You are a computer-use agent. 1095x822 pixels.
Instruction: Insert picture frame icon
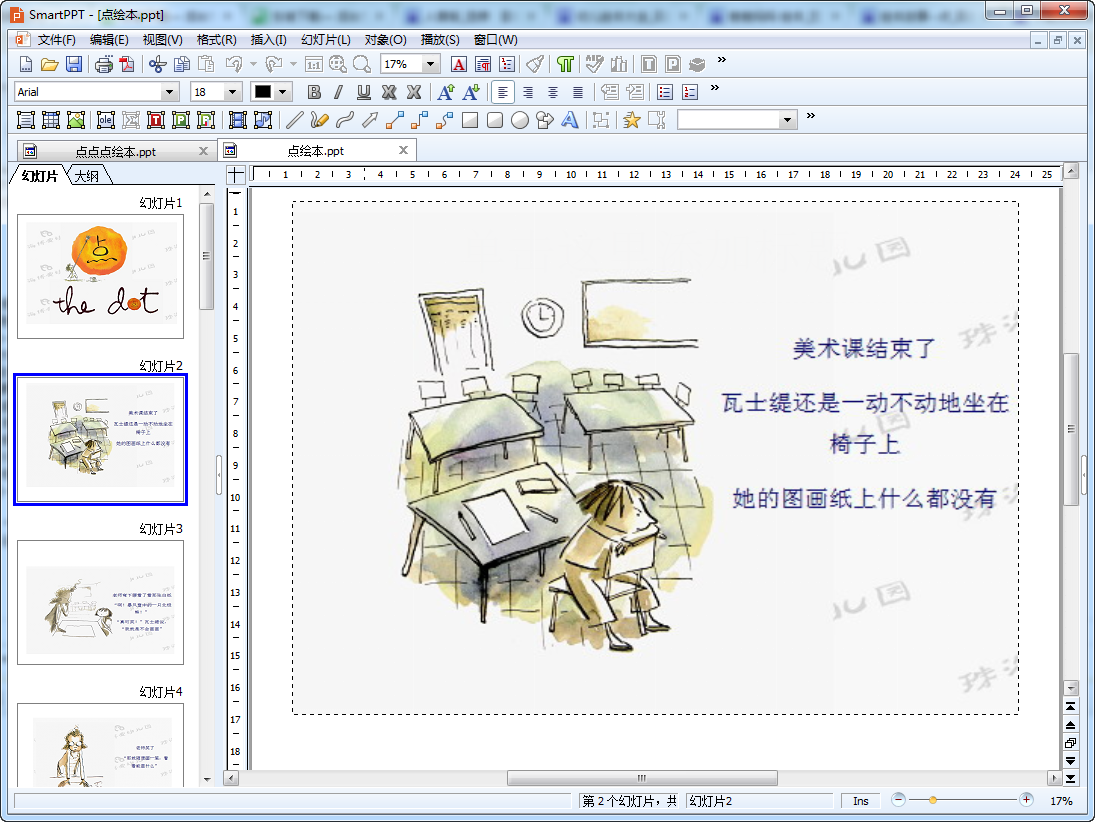click(76, 120)
